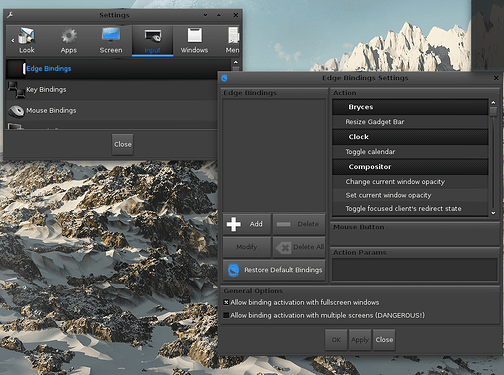Apply the edge binding changes
The height and width of the screenshot is (375, 504).
[x=360, y=340]
